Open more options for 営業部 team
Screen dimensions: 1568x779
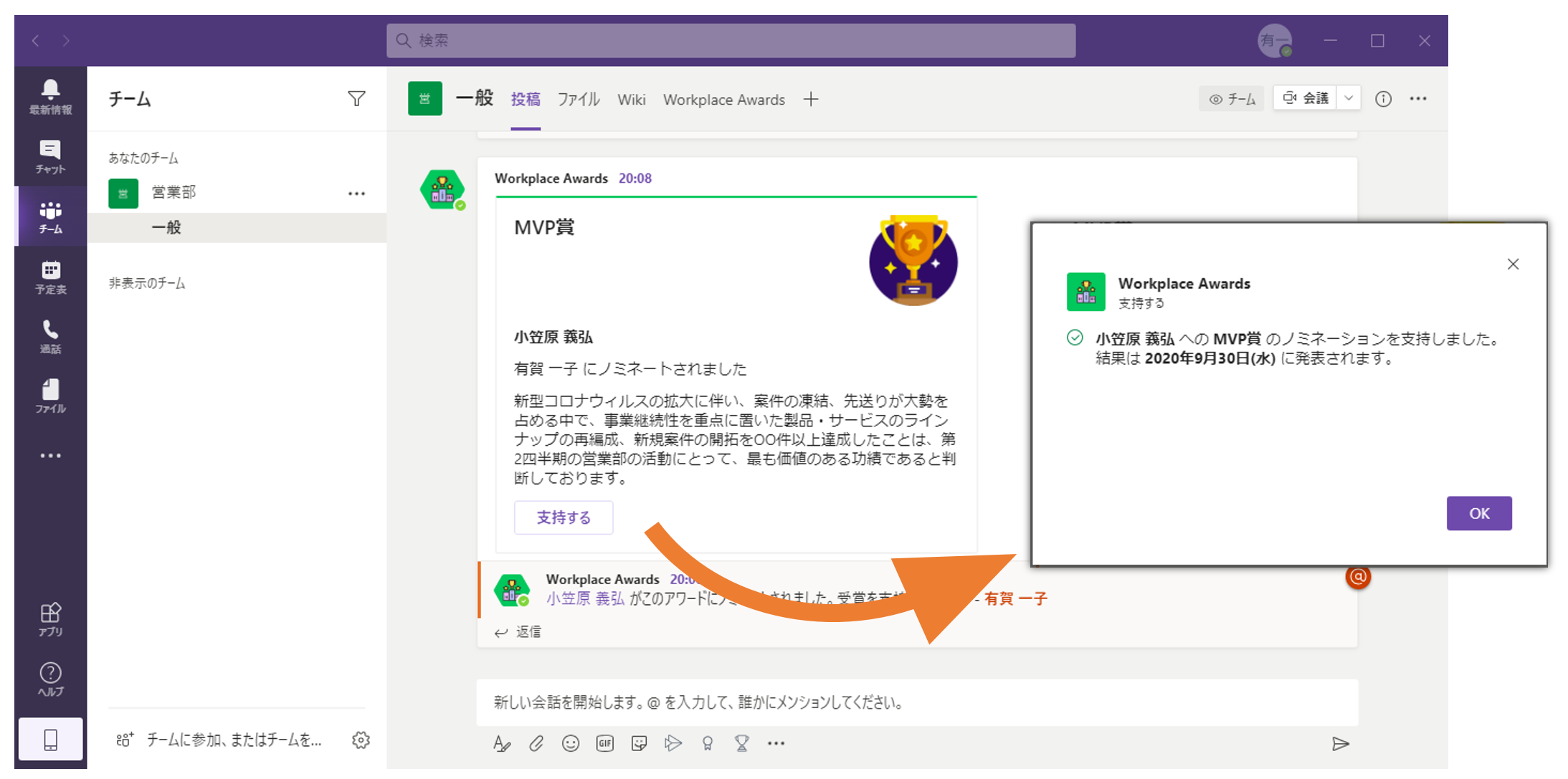tap(356, 193)
